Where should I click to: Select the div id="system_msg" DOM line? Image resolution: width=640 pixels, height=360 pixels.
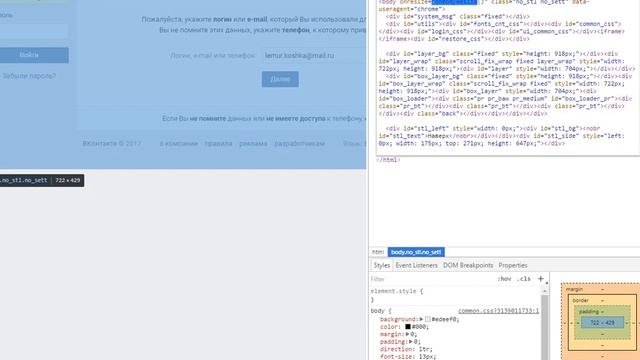coord(458,17)
